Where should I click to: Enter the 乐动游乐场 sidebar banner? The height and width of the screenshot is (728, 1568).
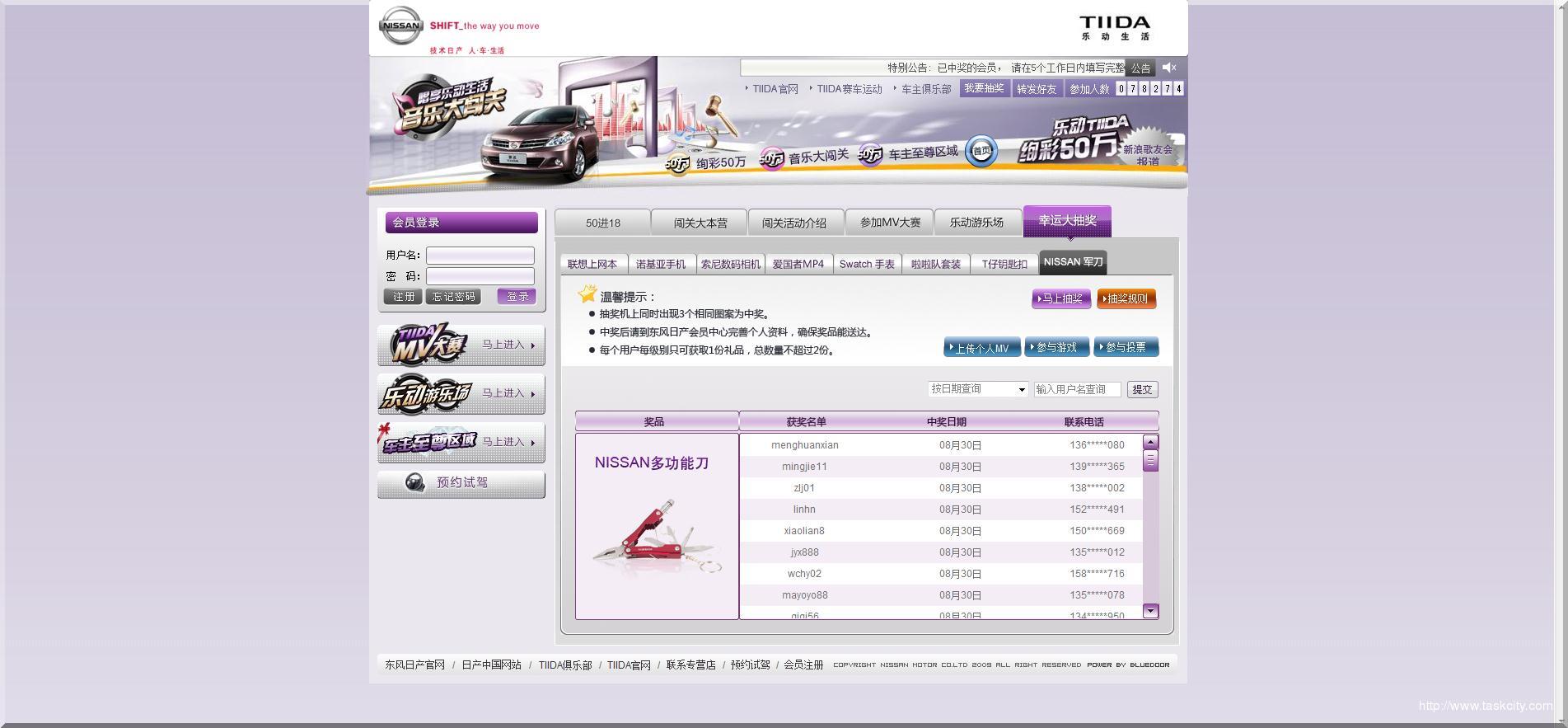click(x=461, y=393)
